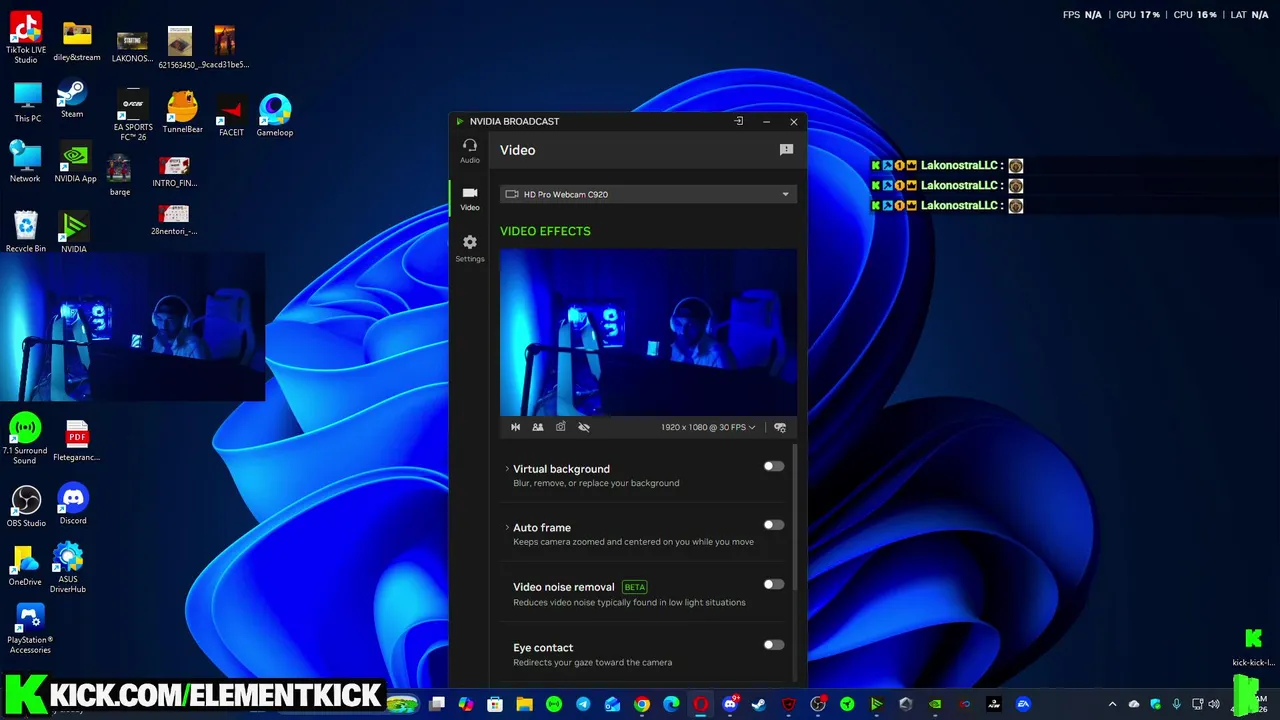Click the Video noise removal label

tap(564, 587)
